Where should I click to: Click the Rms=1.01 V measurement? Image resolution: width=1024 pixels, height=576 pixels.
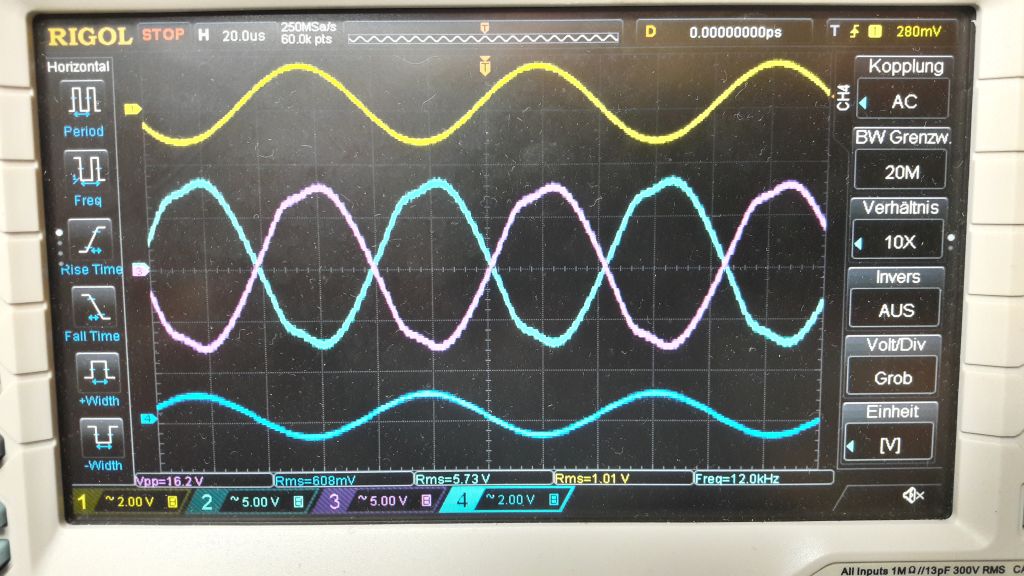[x=624, y=478]
